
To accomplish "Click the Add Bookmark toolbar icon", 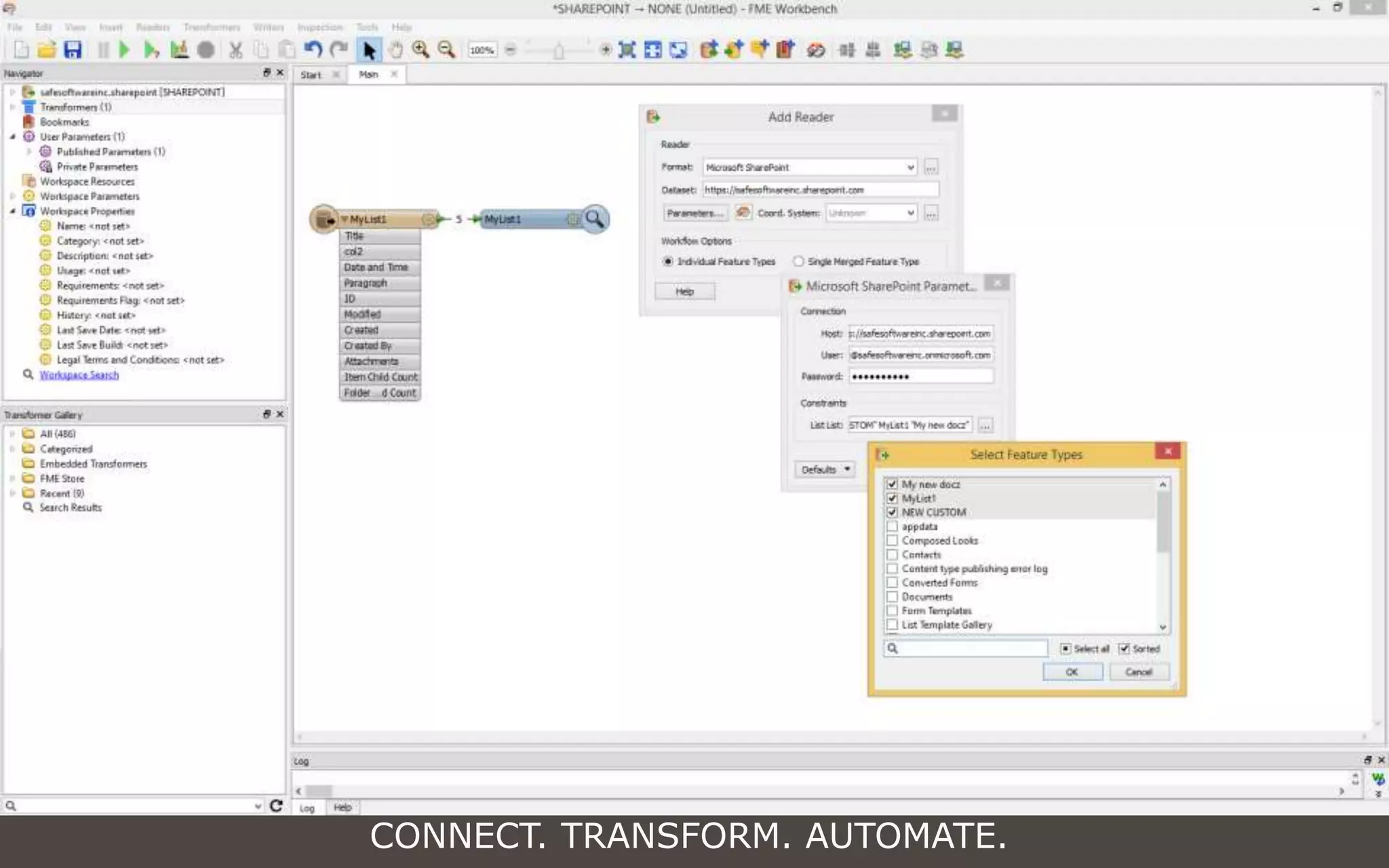I will click(x=785, y=50).
